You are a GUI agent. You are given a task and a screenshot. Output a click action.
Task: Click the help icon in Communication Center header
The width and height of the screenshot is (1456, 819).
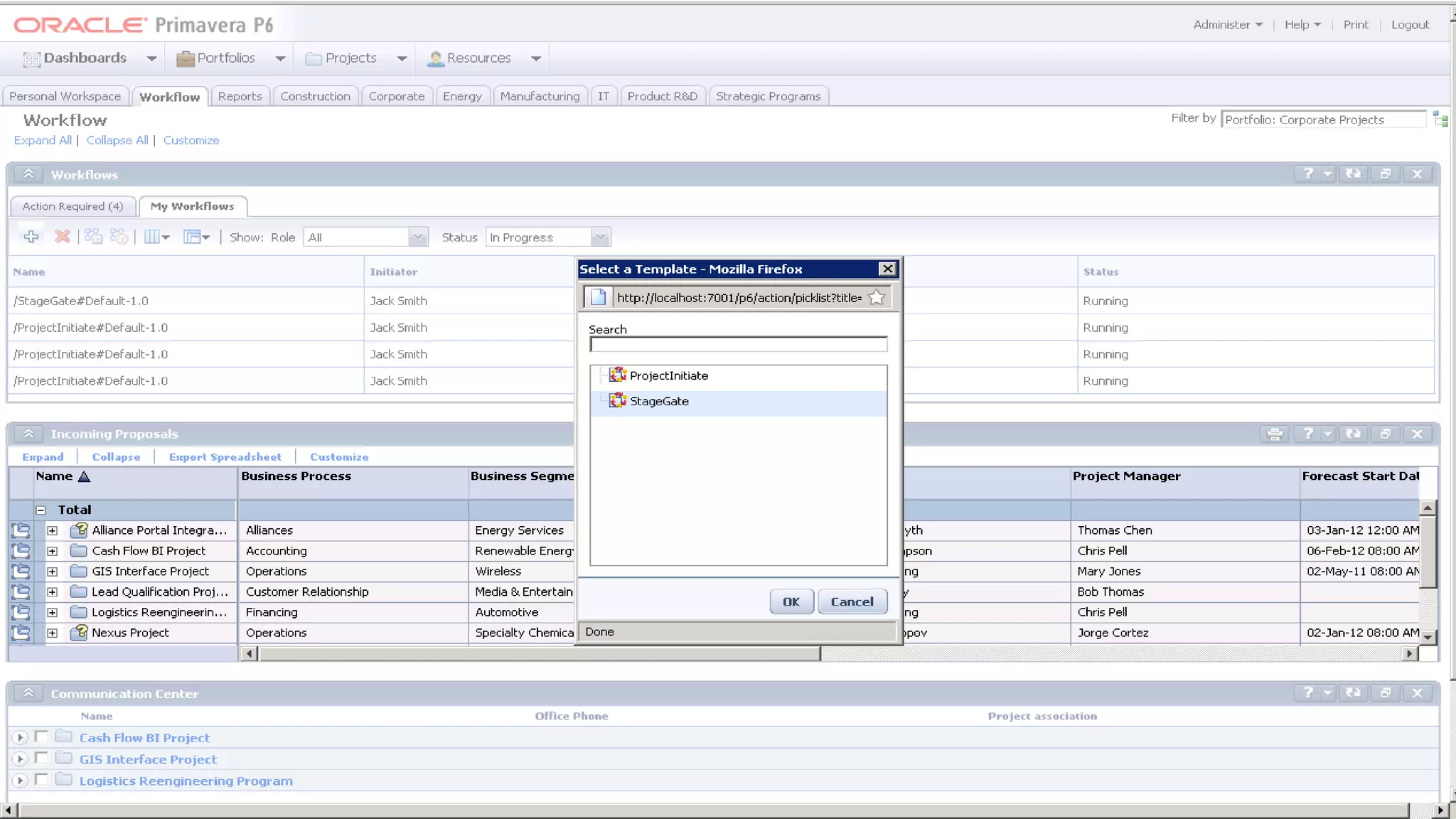1308,692
